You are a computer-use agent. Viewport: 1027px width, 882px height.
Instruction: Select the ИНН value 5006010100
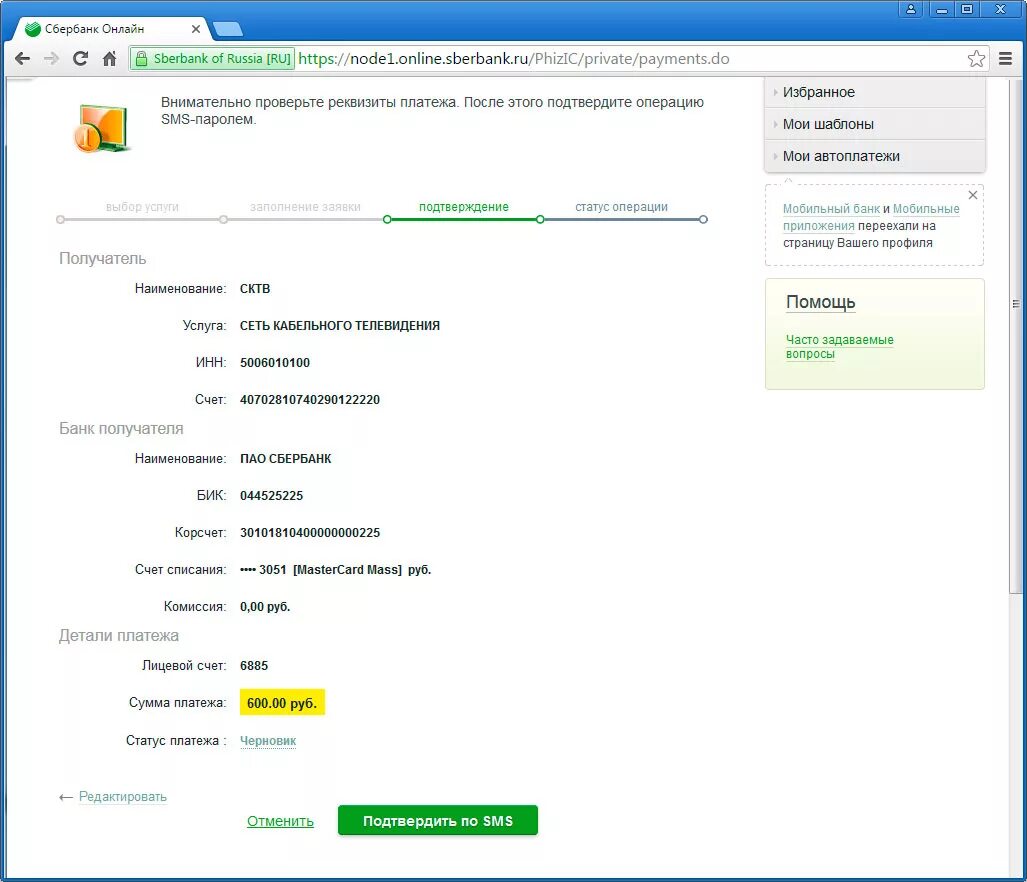tap(274, 363)
